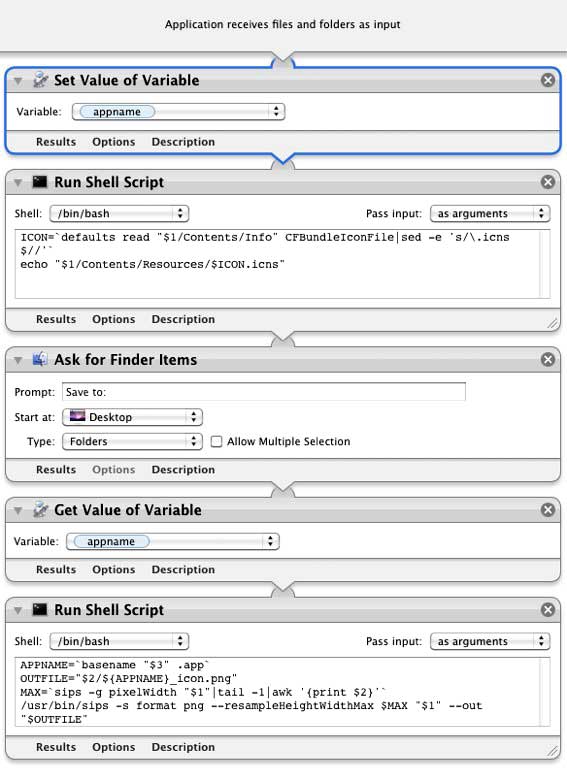Click the 'Set Value of Variable' title
This screenshot has height=780, width=567.
point(126,80)
